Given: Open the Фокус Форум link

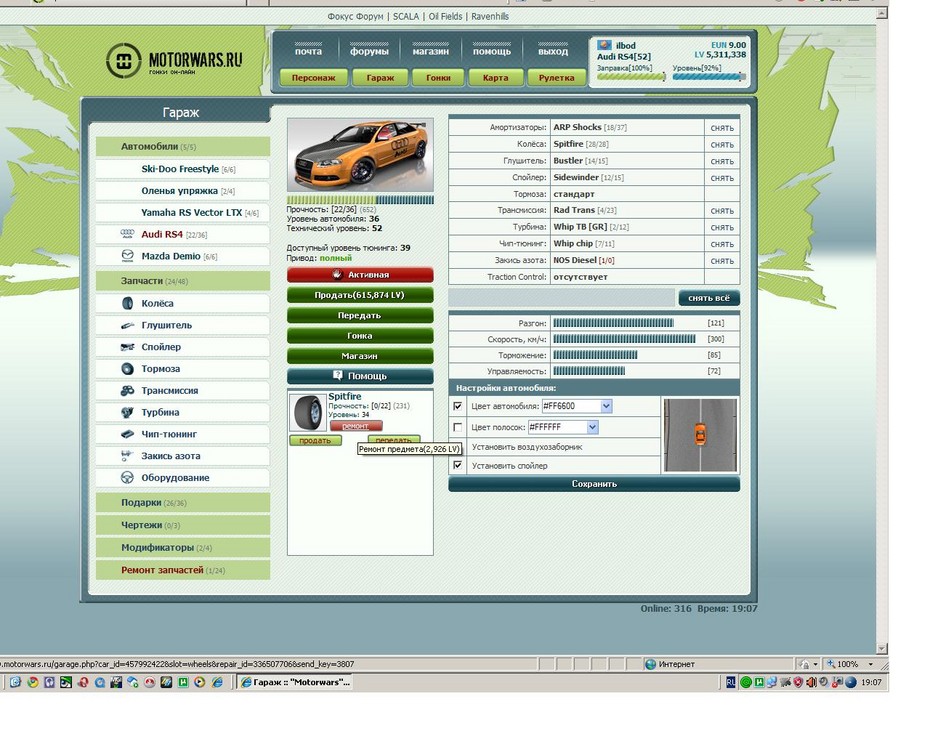Looking at the screenshot, I should [355, 17].
